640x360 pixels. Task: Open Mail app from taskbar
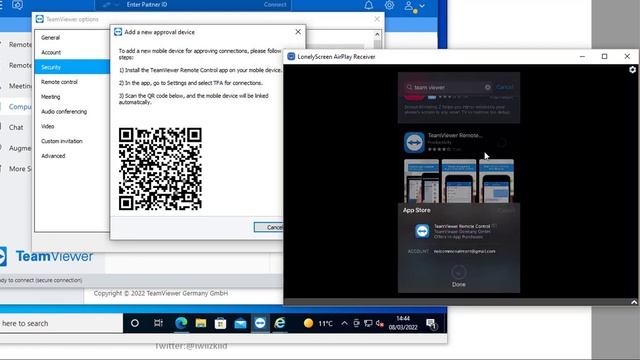[240, 323]
